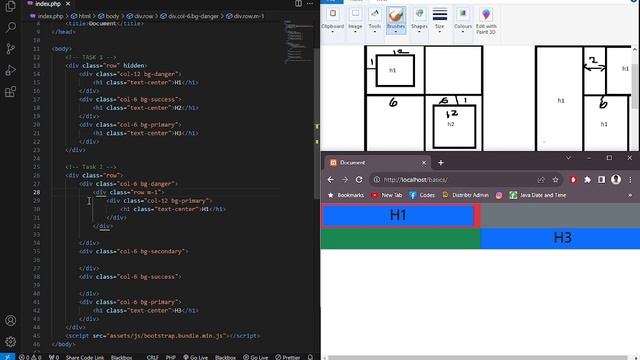Close the Document tab in Chrome
Image resolution: width=640 pixels, height=360 pixels.
(424, 162)
